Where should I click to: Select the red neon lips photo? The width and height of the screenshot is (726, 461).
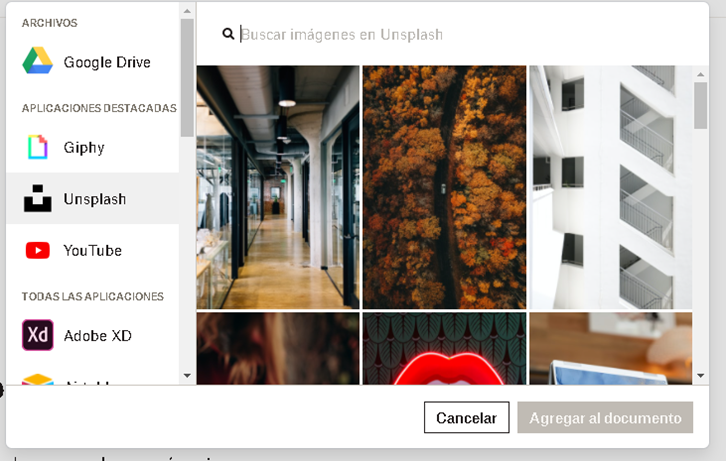[444, 349]
